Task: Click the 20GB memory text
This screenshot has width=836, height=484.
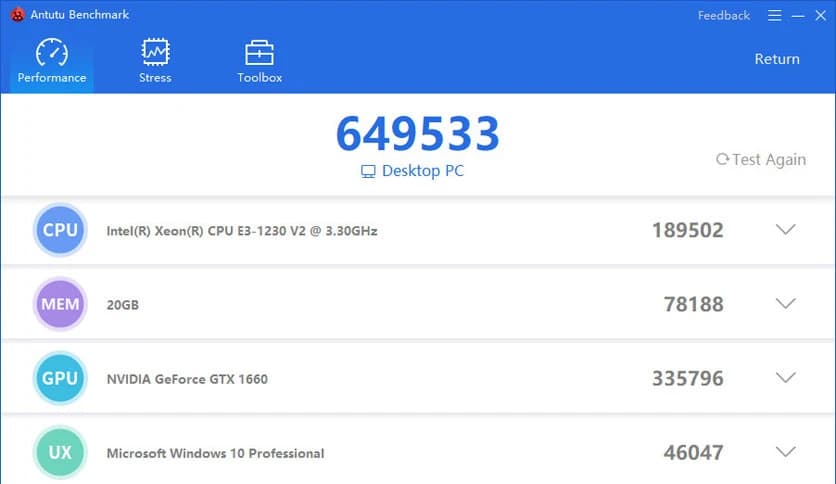Action: click(123, 305)
